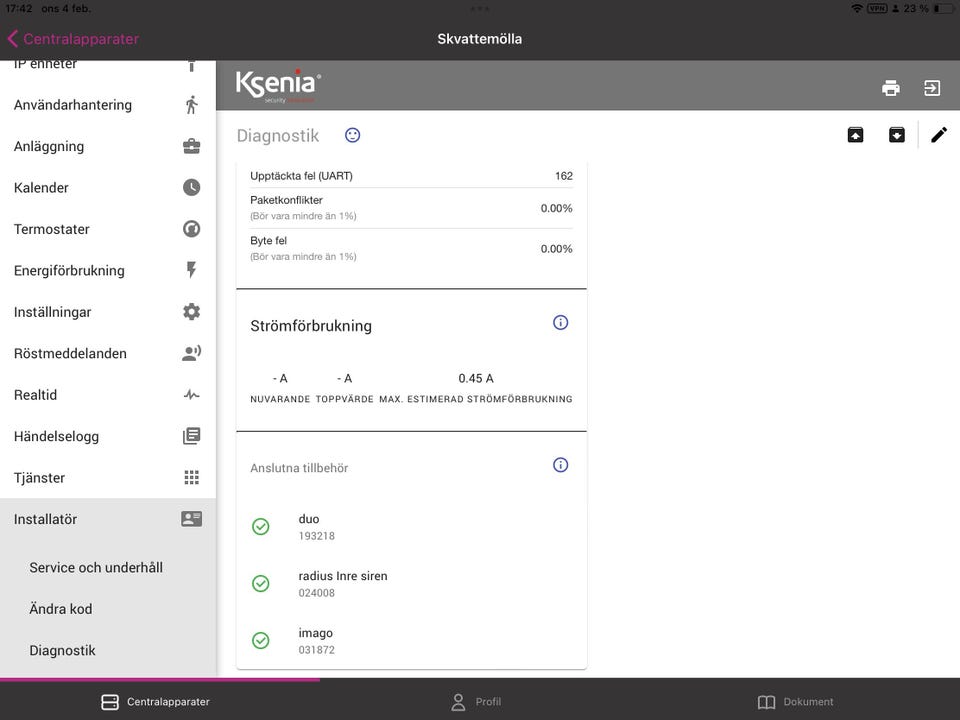Click smiley status icon beside Diagnostik
This screenshot has width=960, height=720.
coord(352,135)
